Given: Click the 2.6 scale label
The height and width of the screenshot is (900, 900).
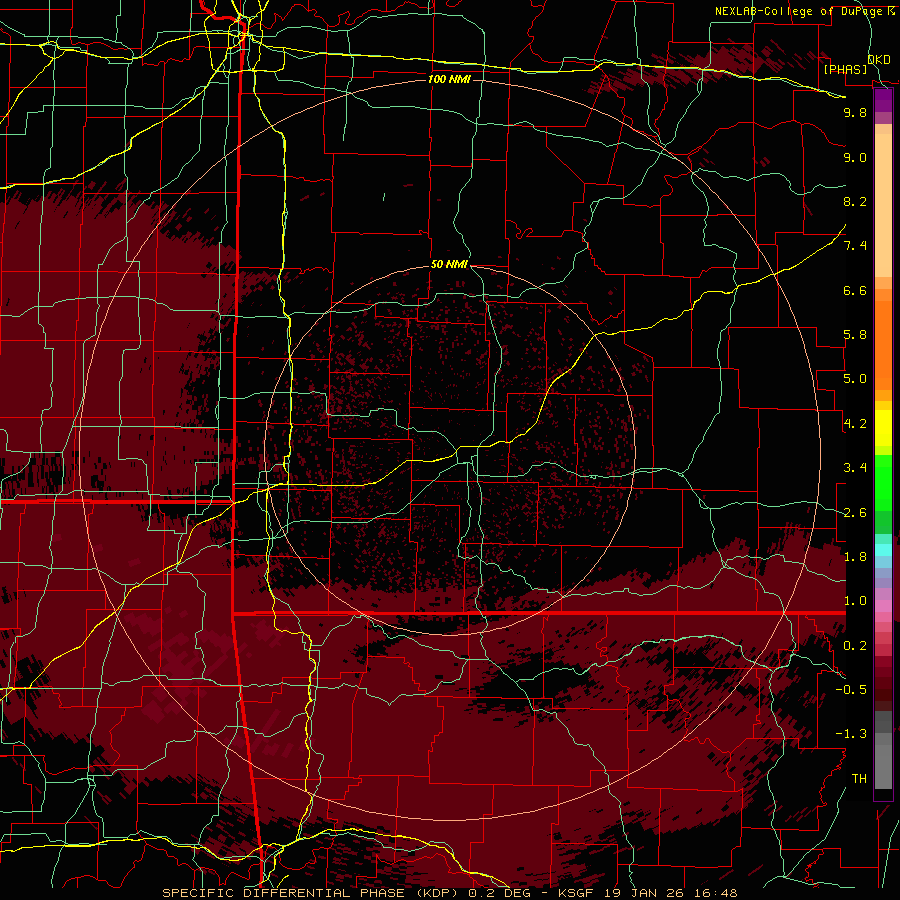Looking at the screenshot, I should [x=855, y=513].
